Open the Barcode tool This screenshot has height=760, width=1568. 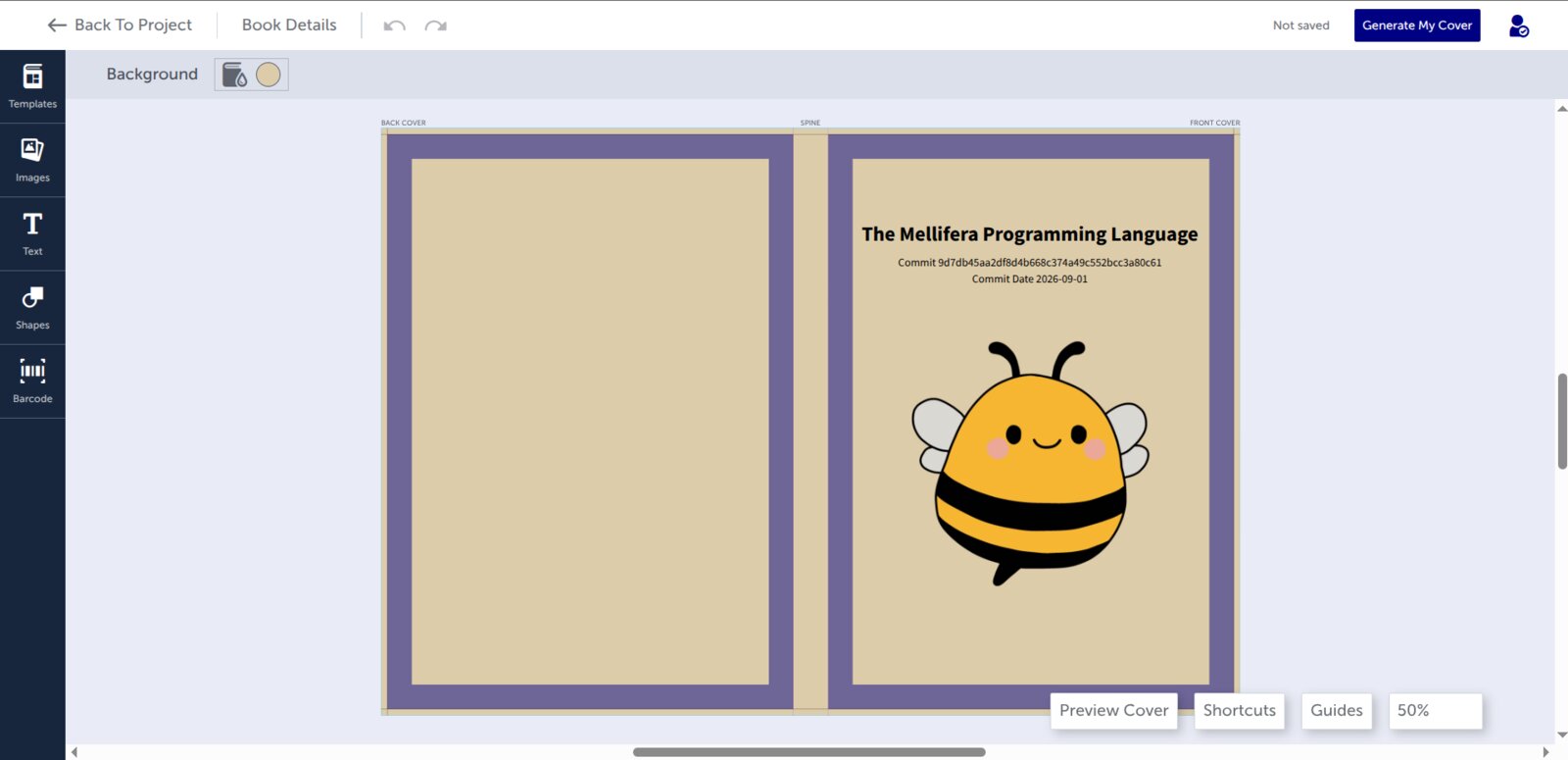point(32,381)
